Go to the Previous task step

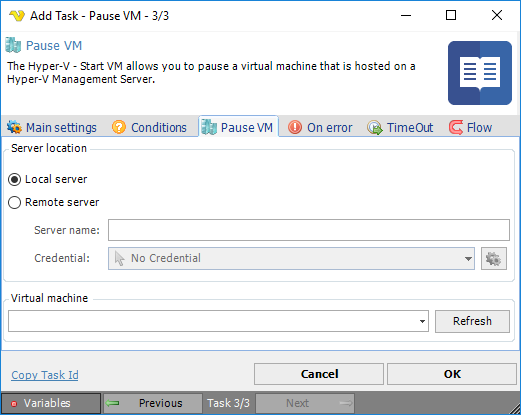click(153, 403)
